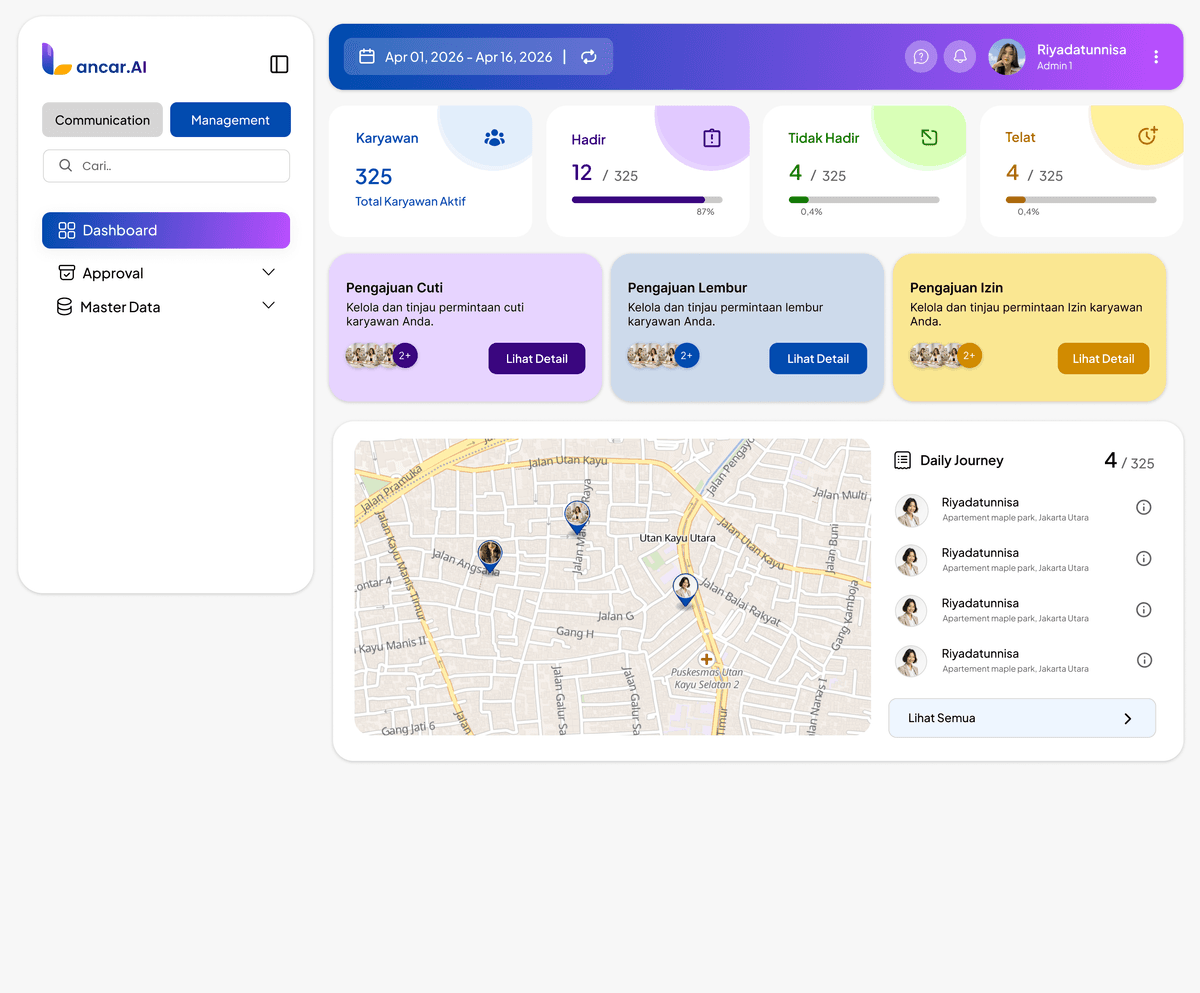Expand the Master Data chevron
Image resolution: width=1200 pixels, height=993 pixels.
pos(268,305)
